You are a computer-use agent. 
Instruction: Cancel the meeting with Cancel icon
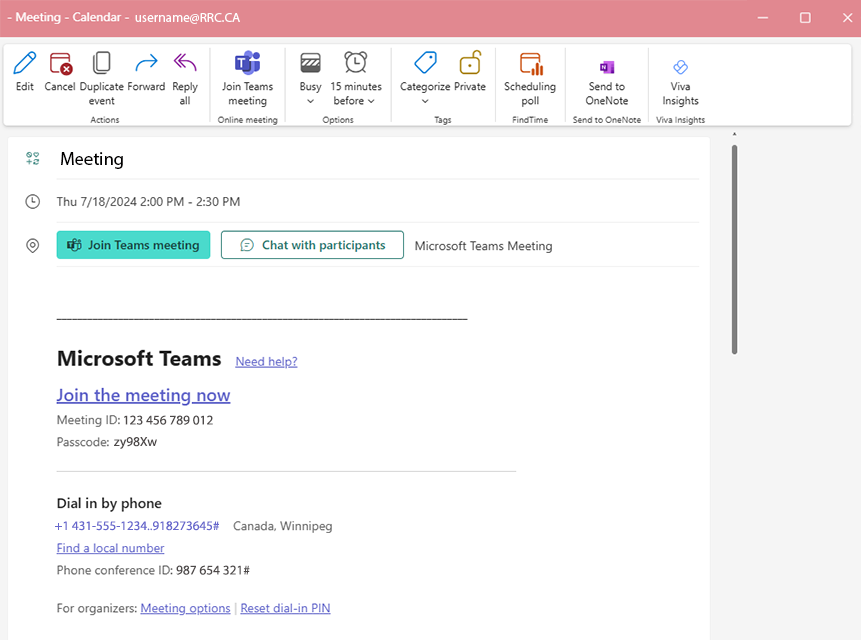[60, 65]
